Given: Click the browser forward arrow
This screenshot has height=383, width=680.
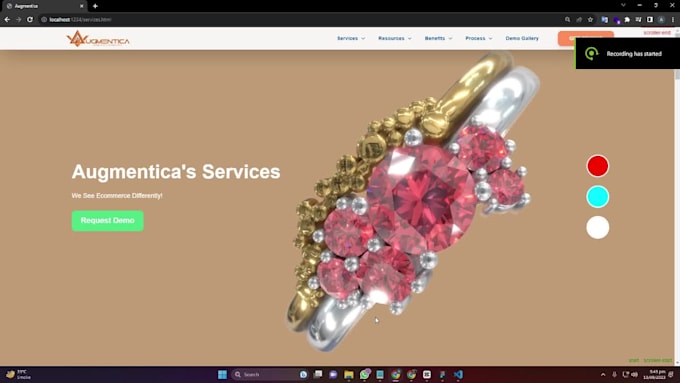Looking at the screenshot, I should [18, 20].
